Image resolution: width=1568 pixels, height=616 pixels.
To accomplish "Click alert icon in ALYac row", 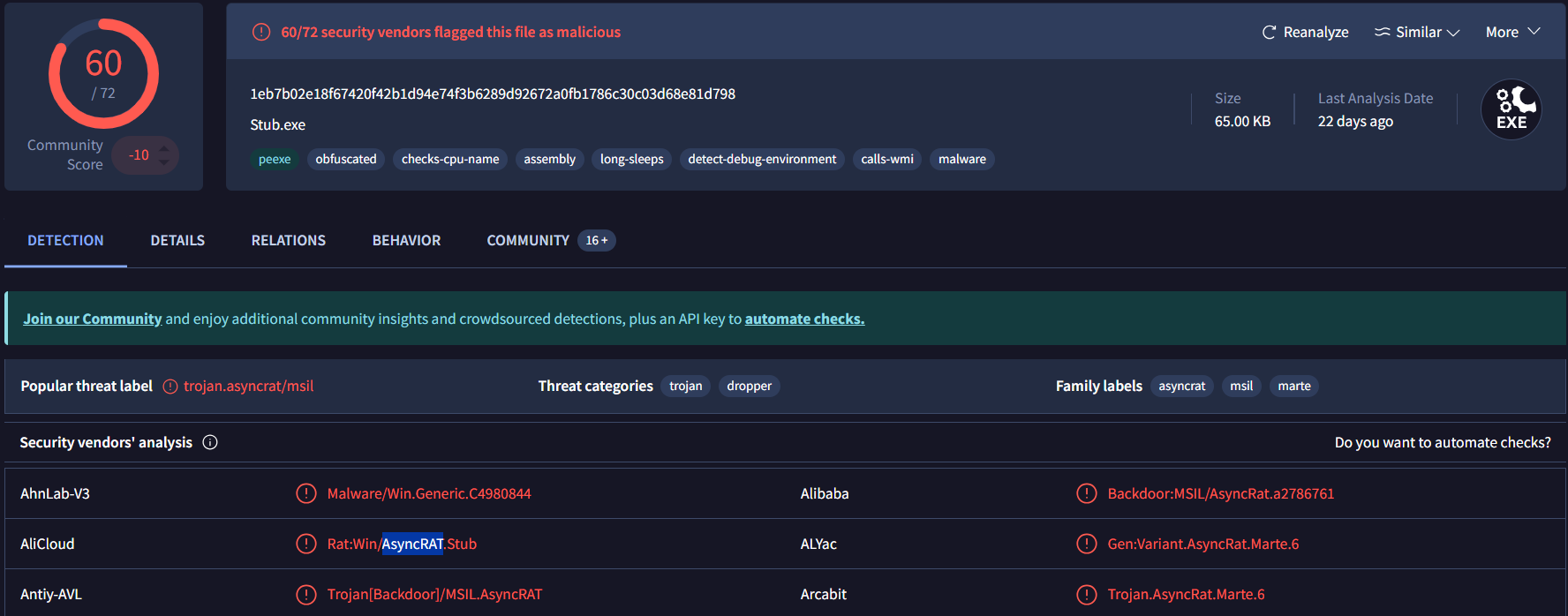I will (1087, 544).
